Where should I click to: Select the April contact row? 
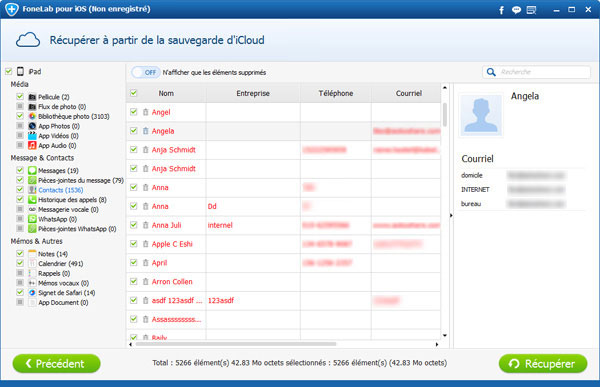[x=284, y=263]
